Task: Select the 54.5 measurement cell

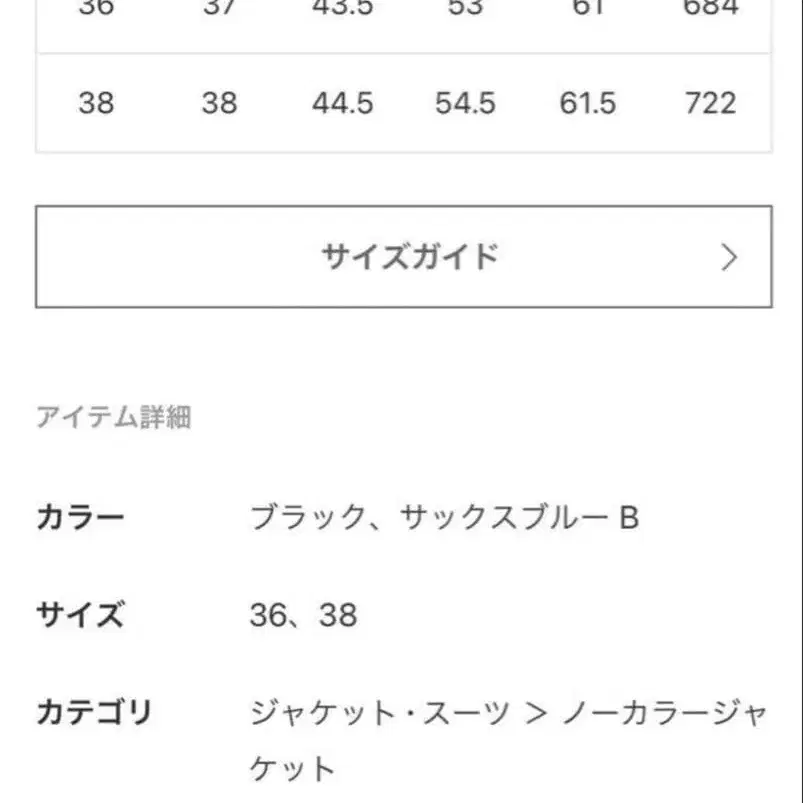Action: pos(465,103)
